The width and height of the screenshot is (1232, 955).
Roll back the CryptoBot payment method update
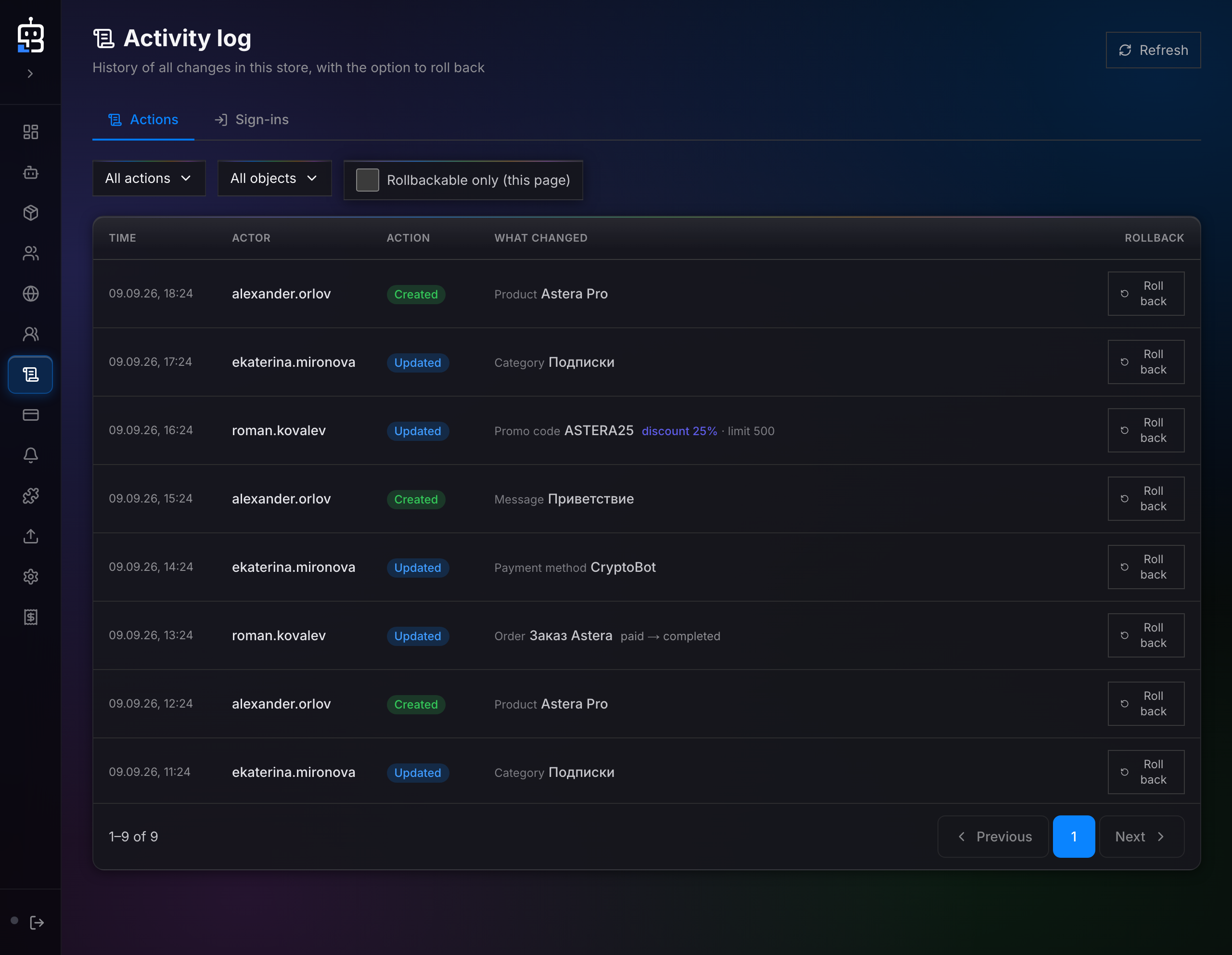pos(1146,567)
